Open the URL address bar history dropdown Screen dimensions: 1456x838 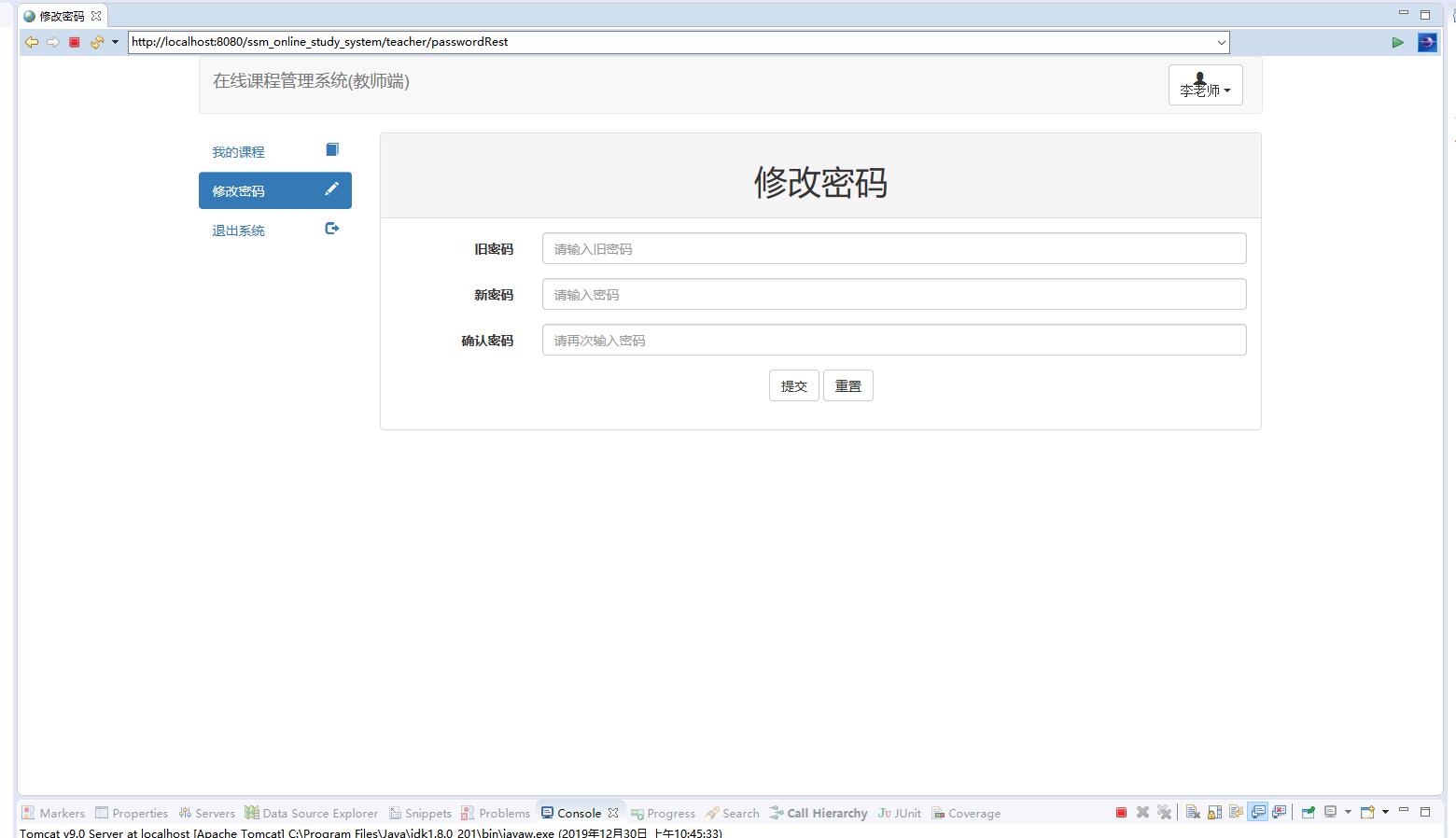(x=1221, y=42)
